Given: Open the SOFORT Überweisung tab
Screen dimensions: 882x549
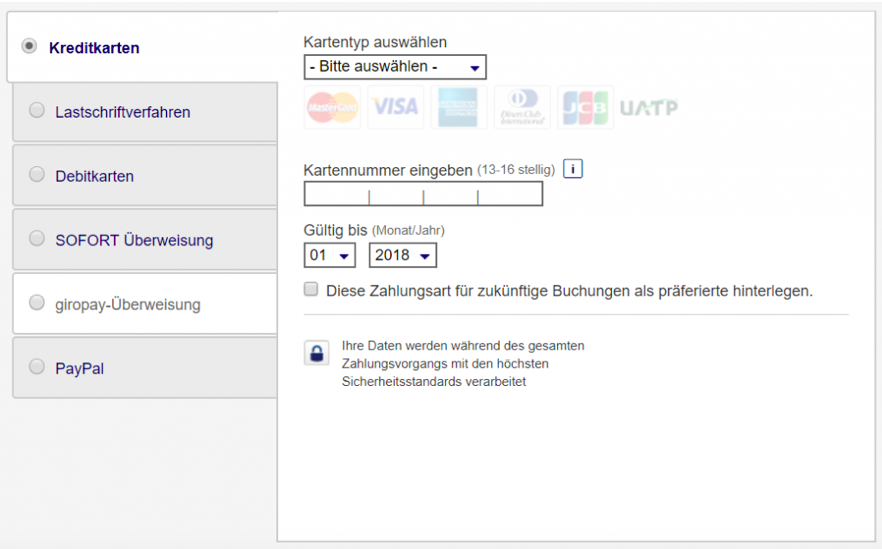Looking at the screenshot, I should (x=134, y=240).
